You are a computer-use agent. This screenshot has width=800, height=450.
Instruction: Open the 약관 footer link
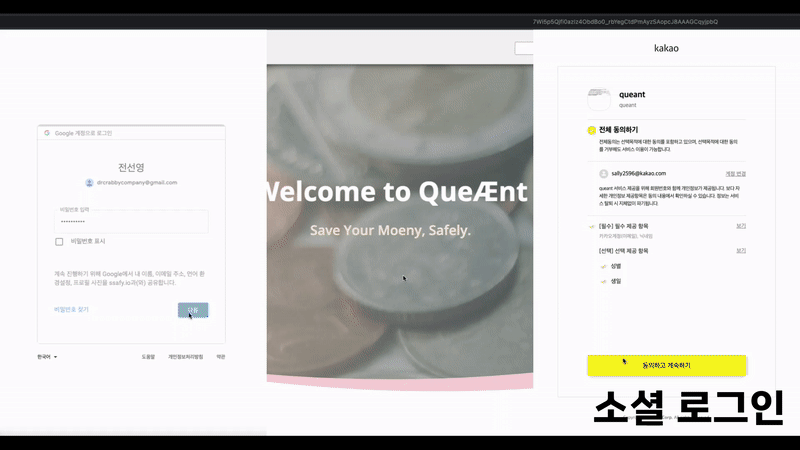coord(220,357)
